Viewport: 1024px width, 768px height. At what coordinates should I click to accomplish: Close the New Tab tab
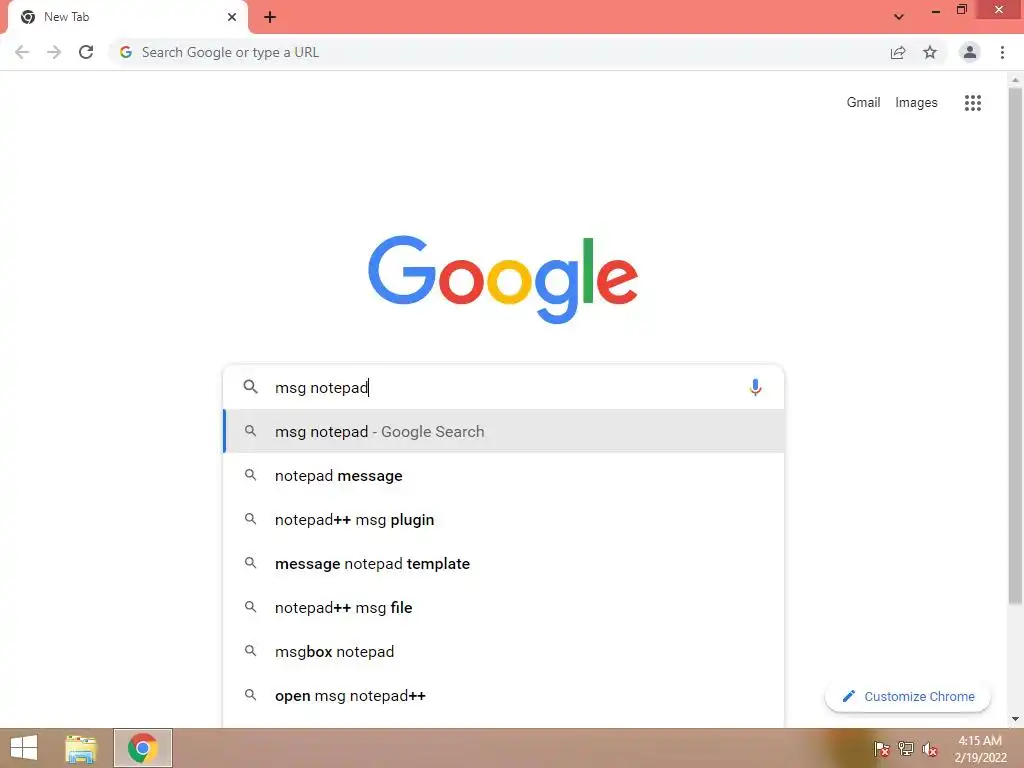click(x=232, y=17)
